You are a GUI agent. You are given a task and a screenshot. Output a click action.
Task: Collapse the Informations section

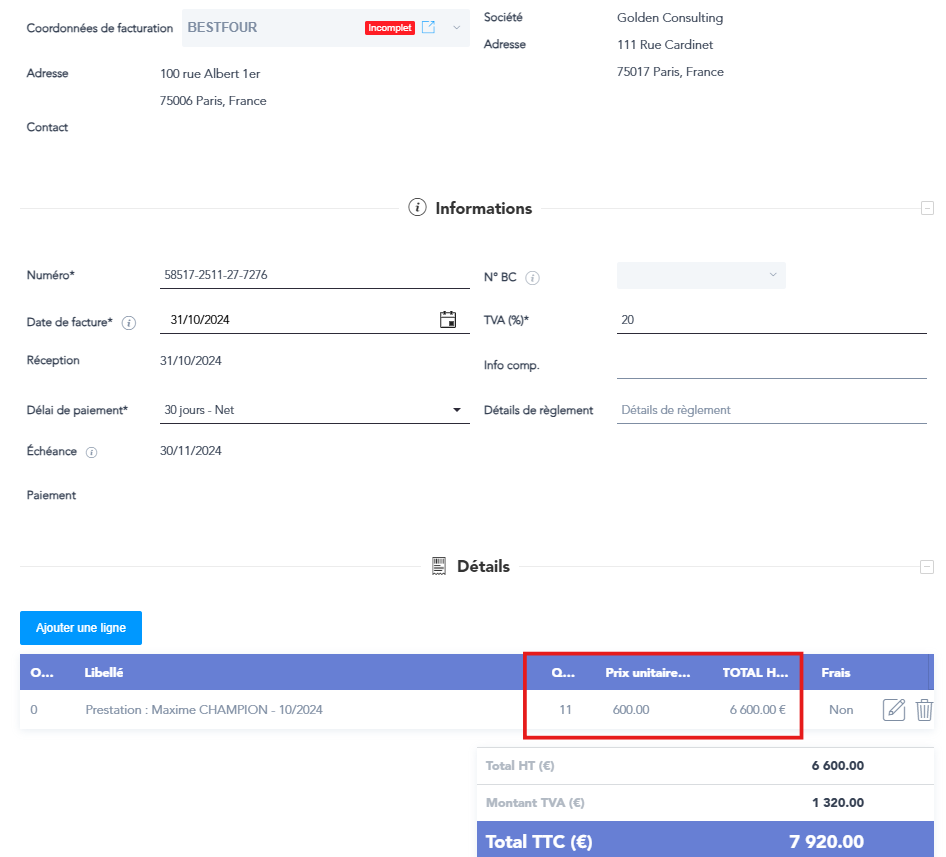pos(927,208)
